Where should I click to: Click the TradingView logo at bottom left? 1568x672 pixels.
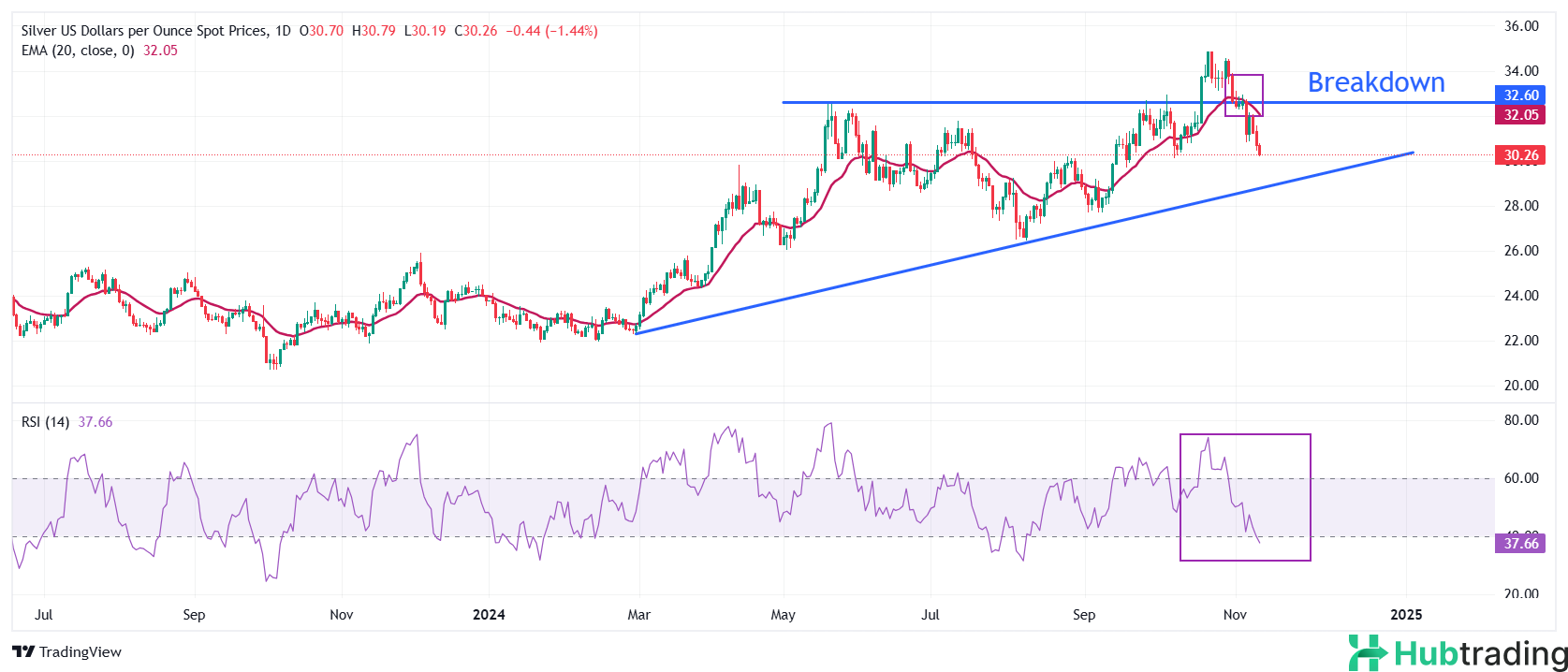click(66, 651)
